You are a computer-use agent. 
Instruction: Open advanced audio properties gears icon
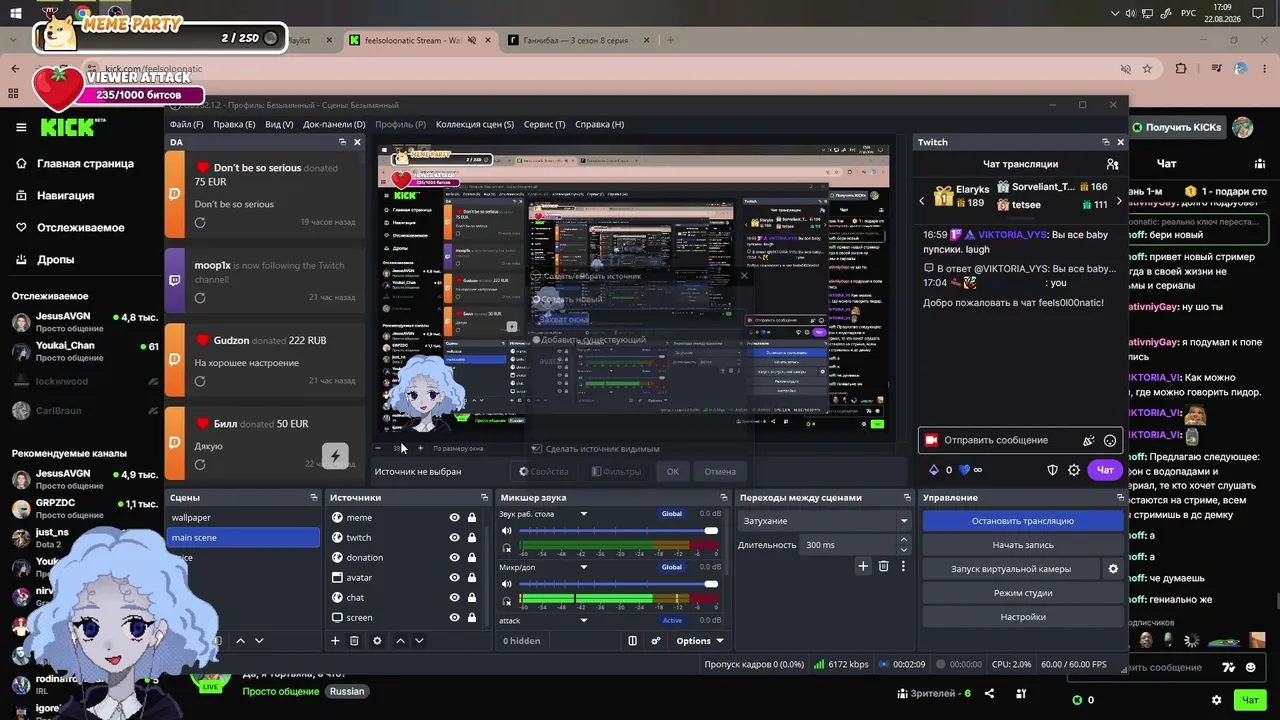point(656,641)
